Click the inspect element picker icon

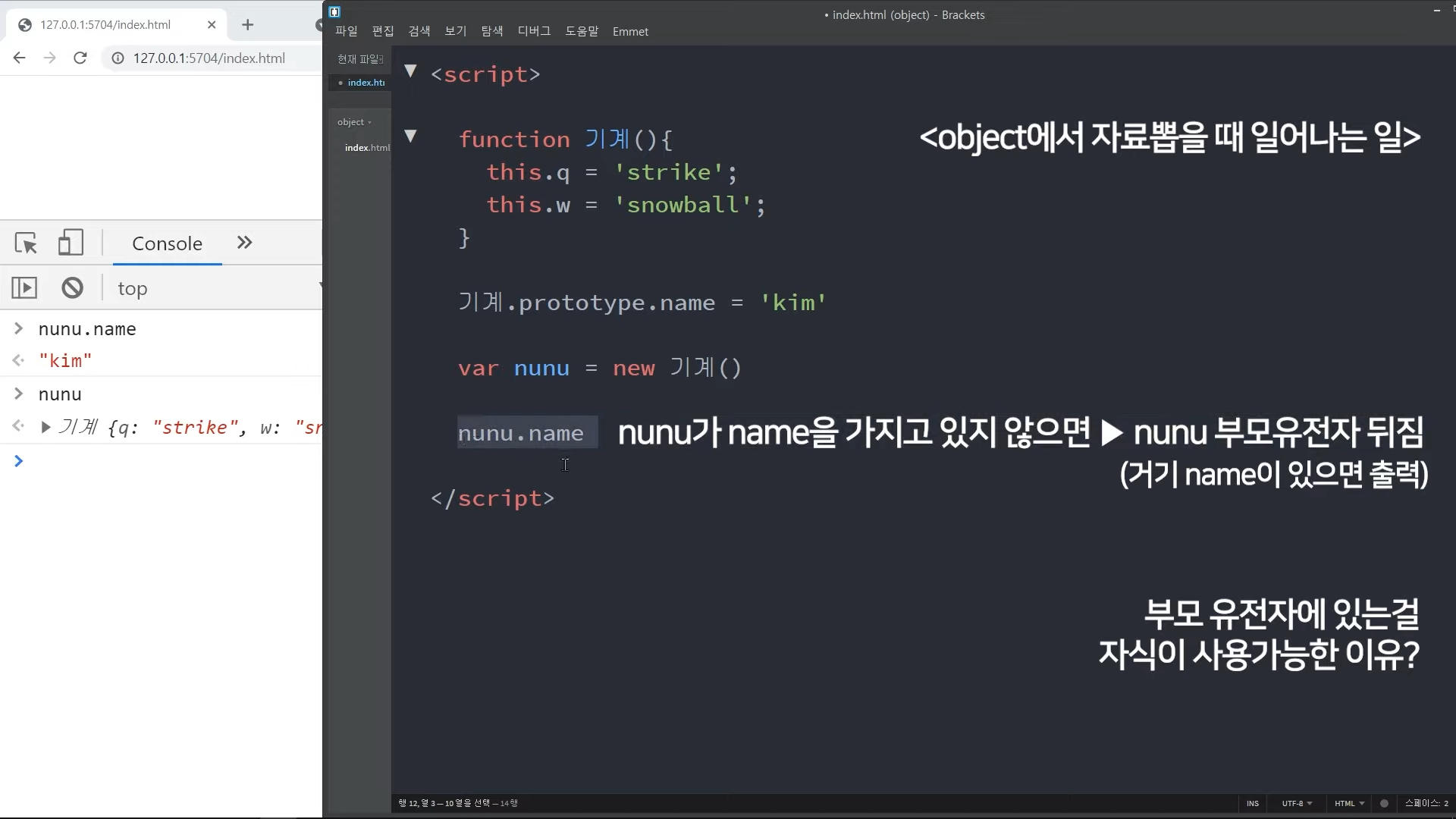click(x=26, y=243)
